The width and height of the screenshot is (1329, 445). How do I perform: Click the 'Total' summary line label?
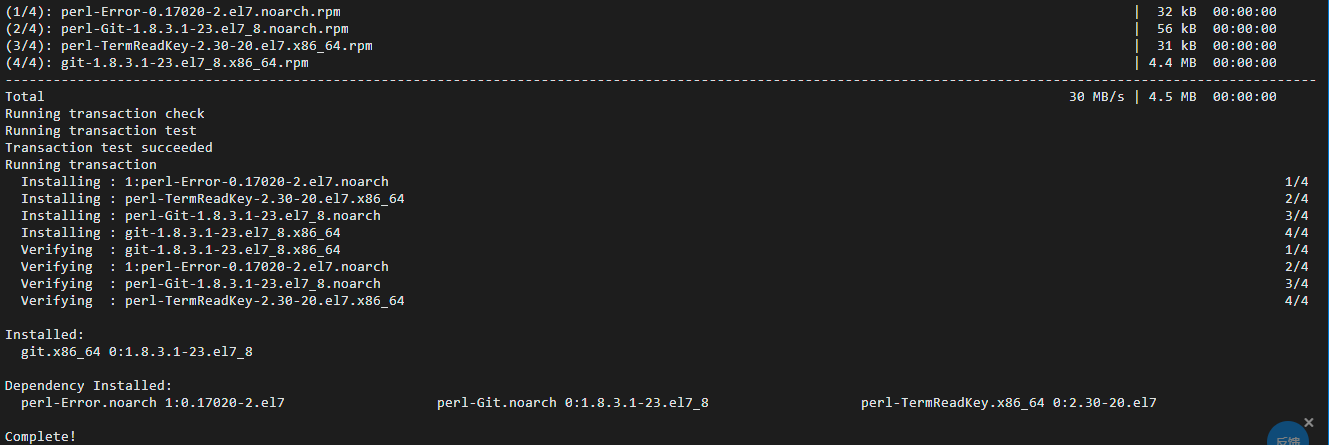tap(25, 96)
